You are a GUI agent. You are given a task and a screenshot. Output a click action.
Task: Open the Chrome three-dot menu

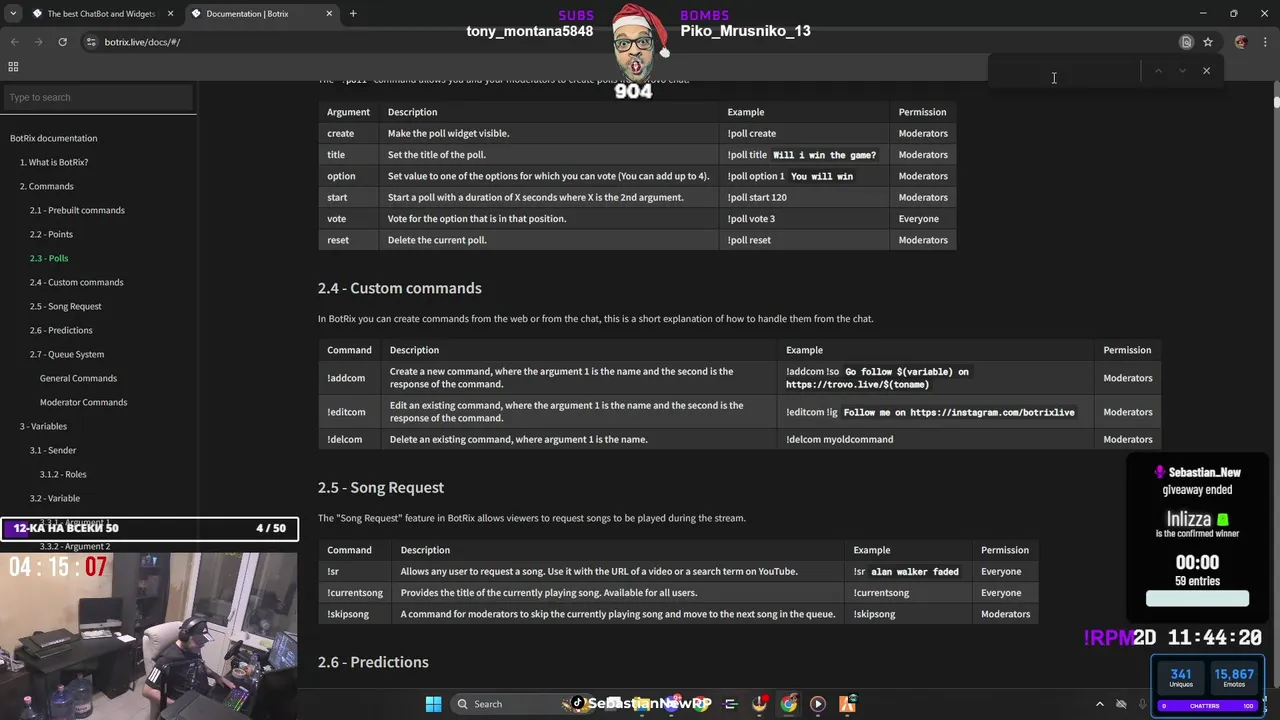[x=1265, y=42]
